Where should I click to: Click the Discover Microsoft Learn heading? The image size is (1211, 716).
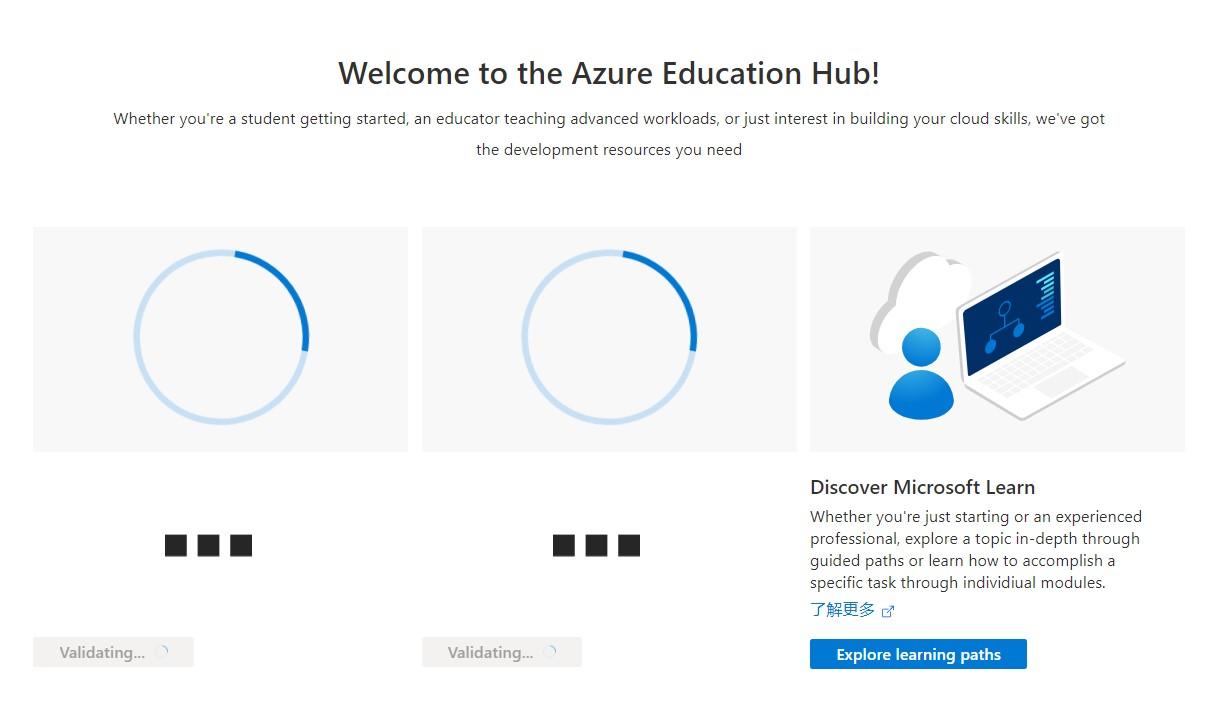click(922, 487)
